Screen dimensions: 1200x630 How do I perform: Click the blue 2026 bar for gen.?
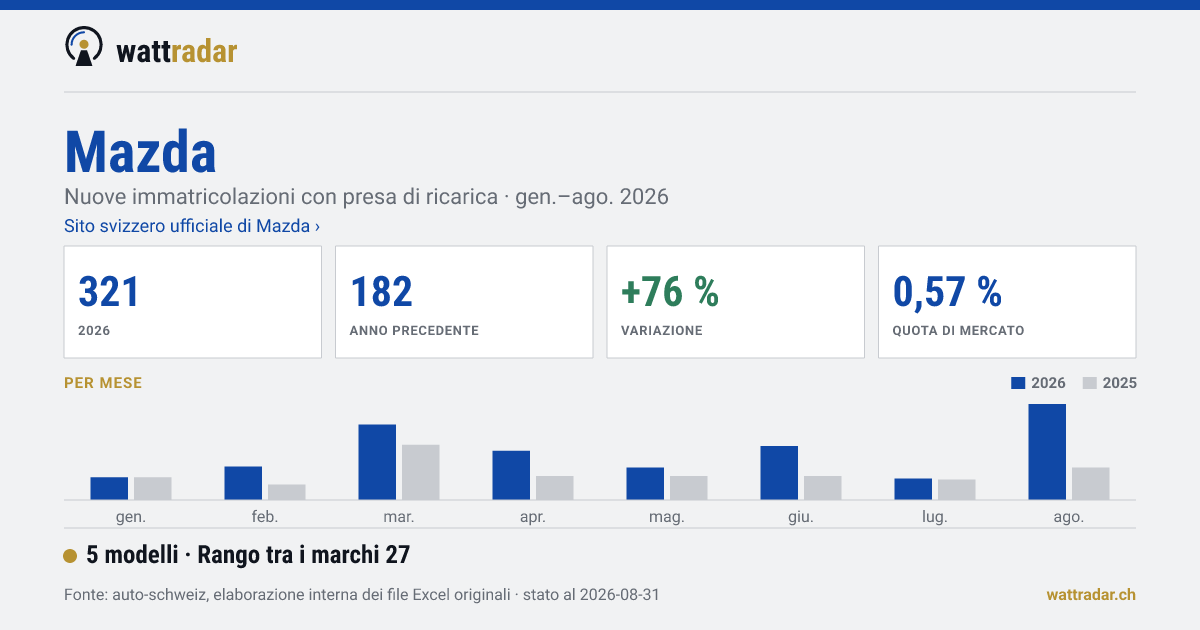pyautogui.click(x=109, y=488)
